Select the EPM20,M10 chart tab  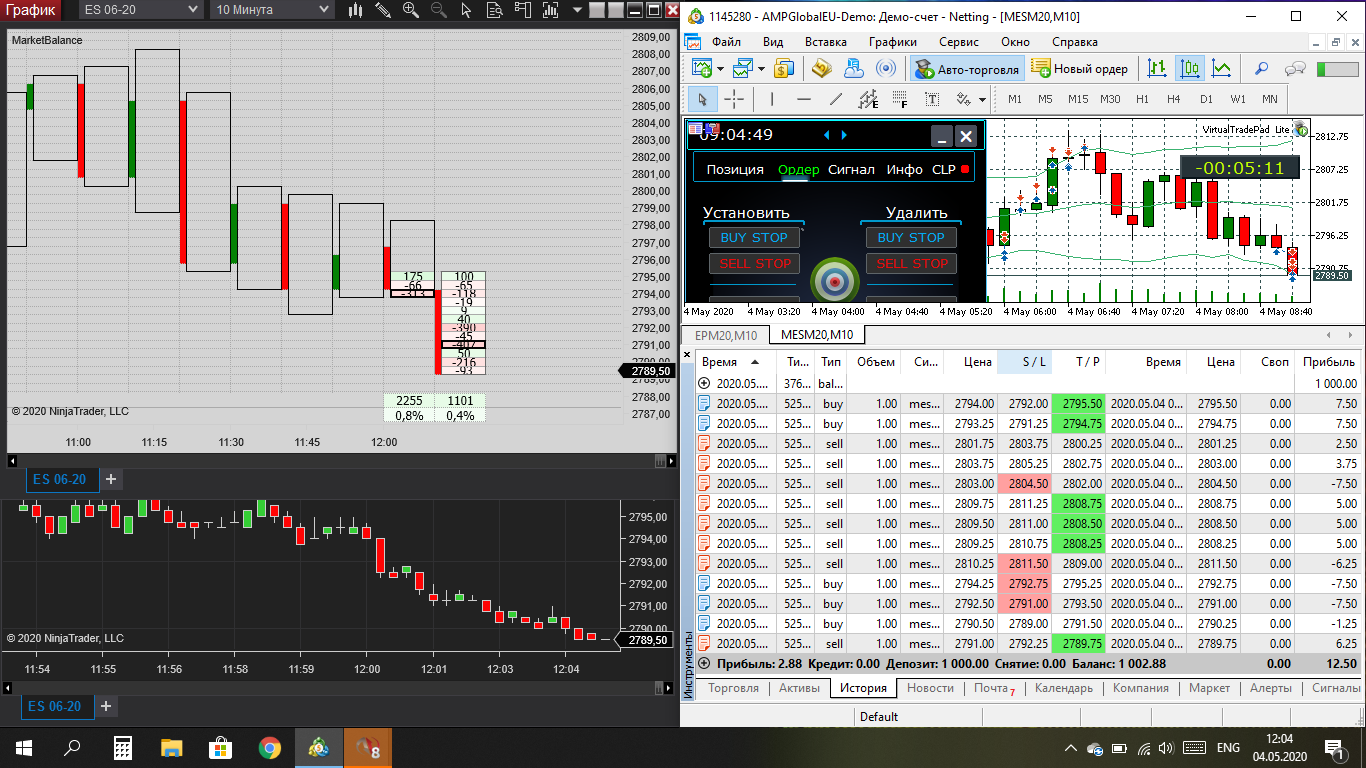(726, 335)
